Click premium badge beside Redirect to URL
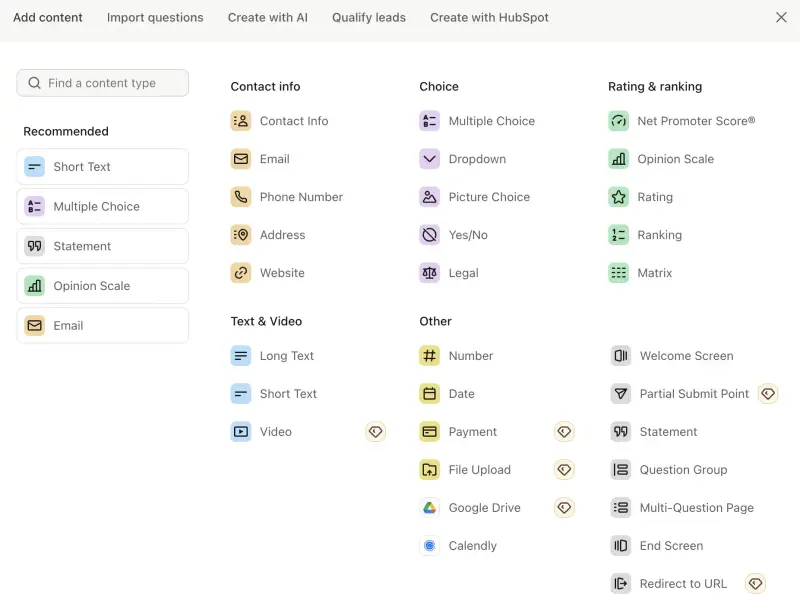This screenshot has height=612, width=800. pyautogui.click(x=756, y=583)
